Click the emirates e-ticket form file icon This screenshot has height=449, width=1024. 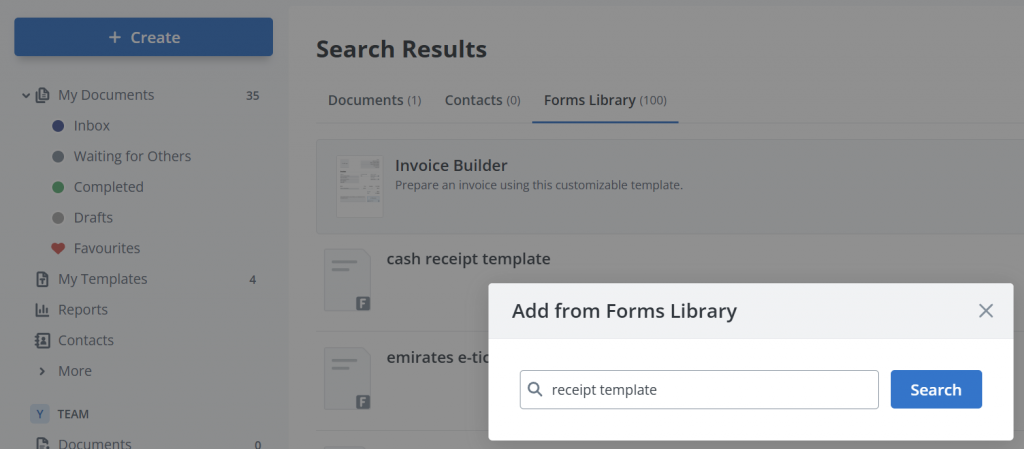coord(347,379)
